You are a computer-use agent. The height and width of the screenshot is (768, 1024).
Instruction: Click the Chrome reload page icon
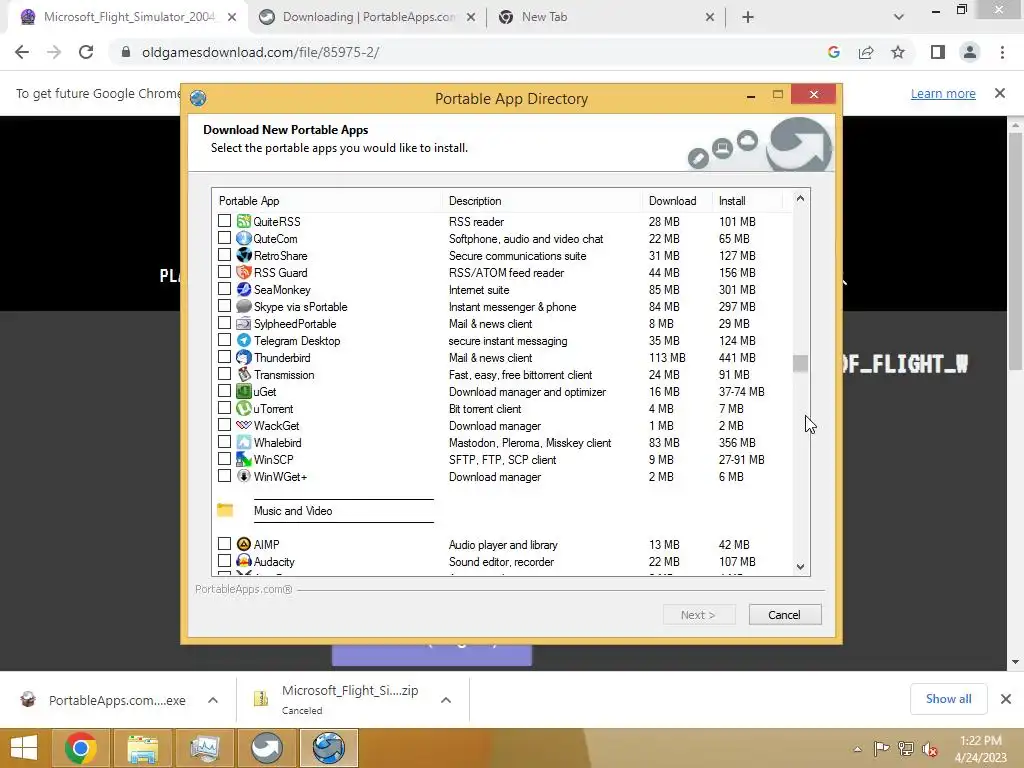86,52
